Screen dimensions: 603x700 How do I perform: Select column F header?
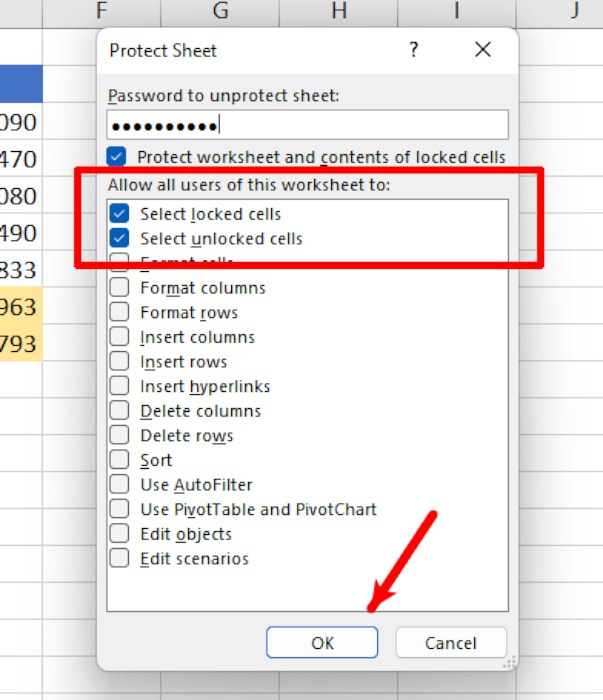(x=101, y=13)
